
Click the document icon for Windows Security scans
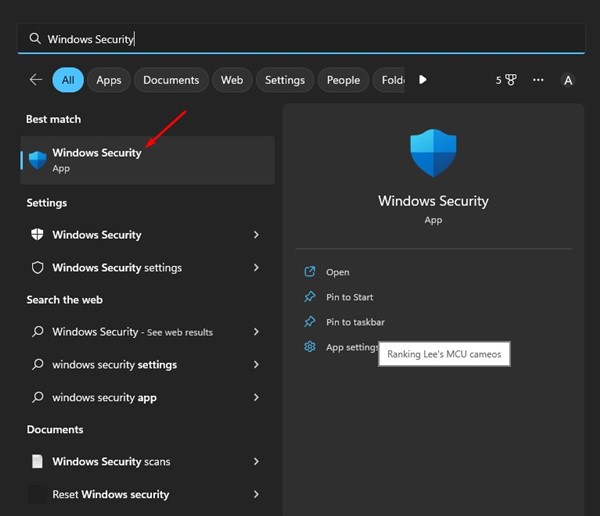tap(38, 461)
